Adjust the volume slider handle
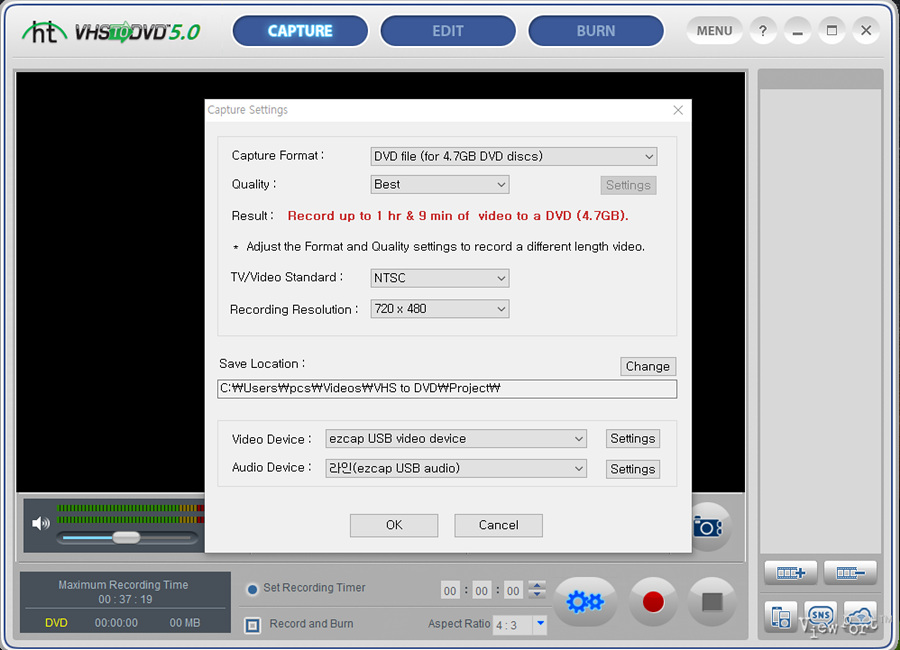This screenshot has height=650, width=900. pyautogui.click(x=126, y=537)
